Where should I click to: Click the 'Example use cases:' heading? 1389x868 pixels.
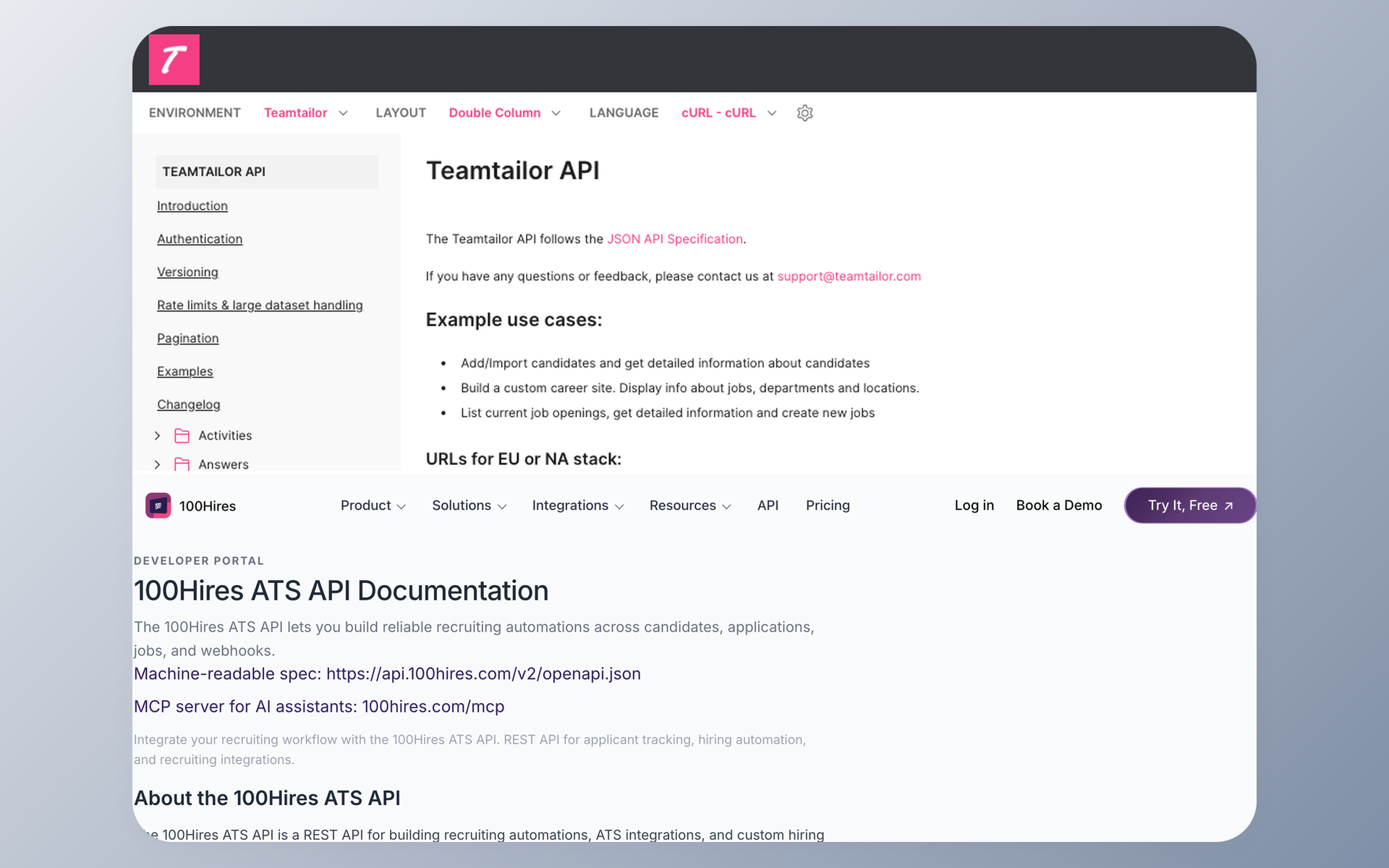tap(514, 320)
